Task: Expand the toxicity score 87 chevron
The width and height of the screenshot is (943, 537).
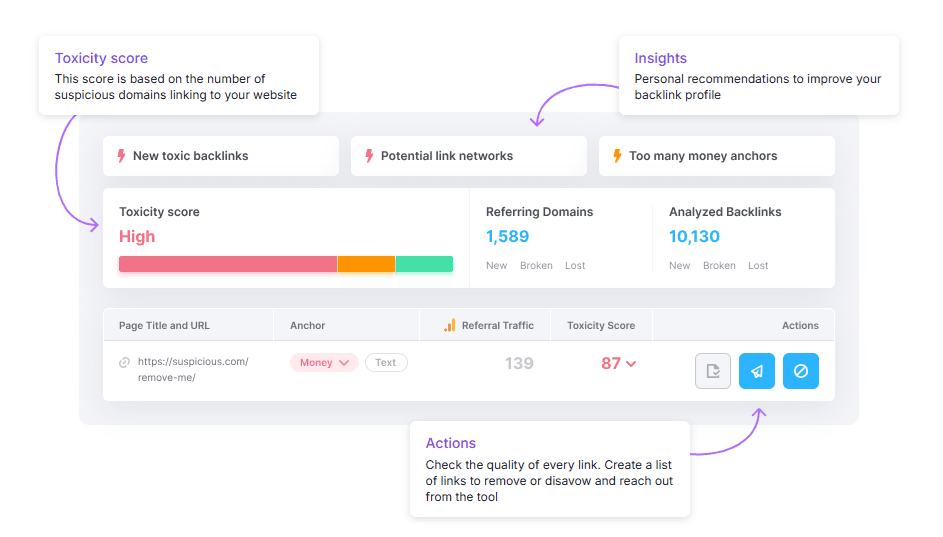Action: click(631, 364)
